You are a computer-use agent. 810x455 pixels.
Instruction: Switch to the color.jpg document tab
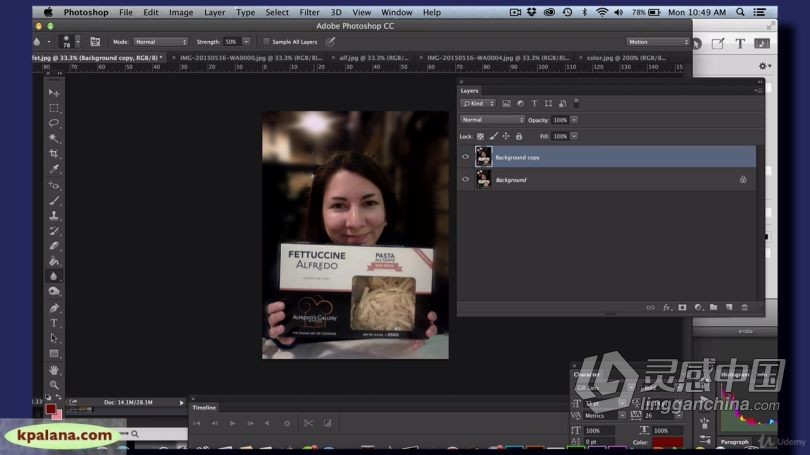(x=626, y=58)
